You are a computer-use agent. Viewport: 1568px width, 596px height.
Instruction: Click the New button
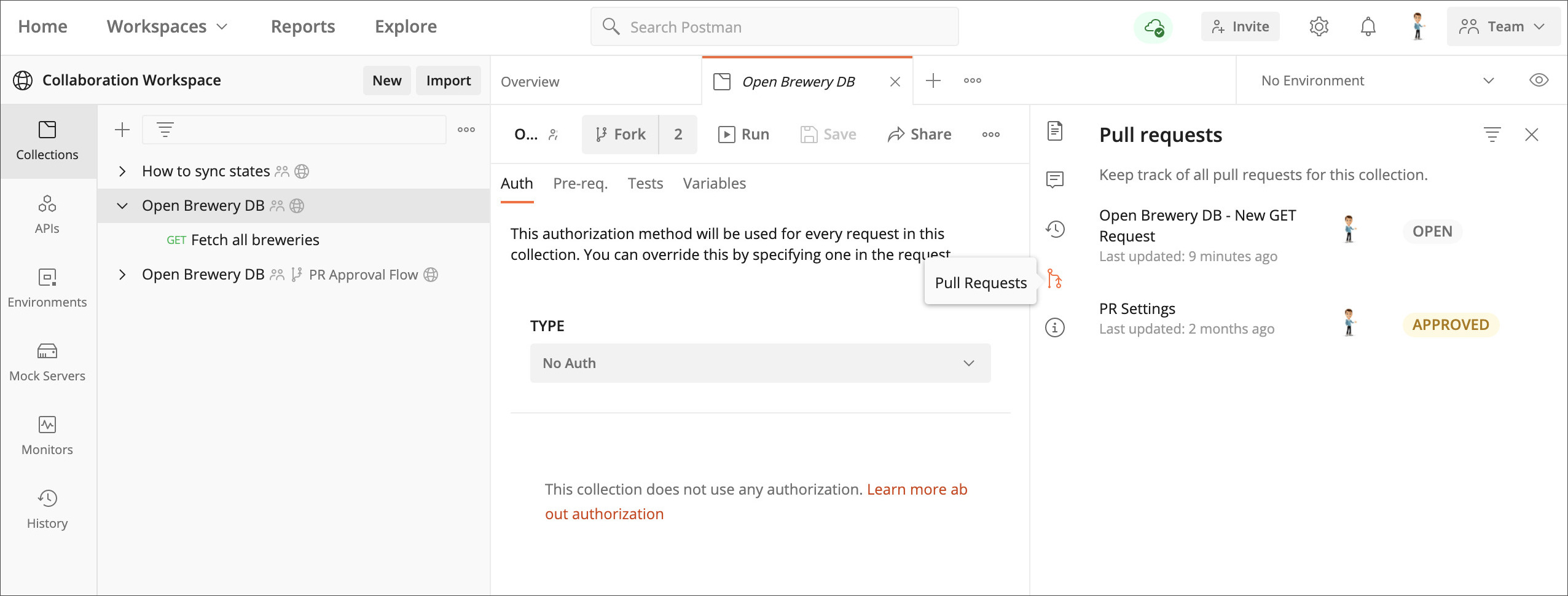386,80
